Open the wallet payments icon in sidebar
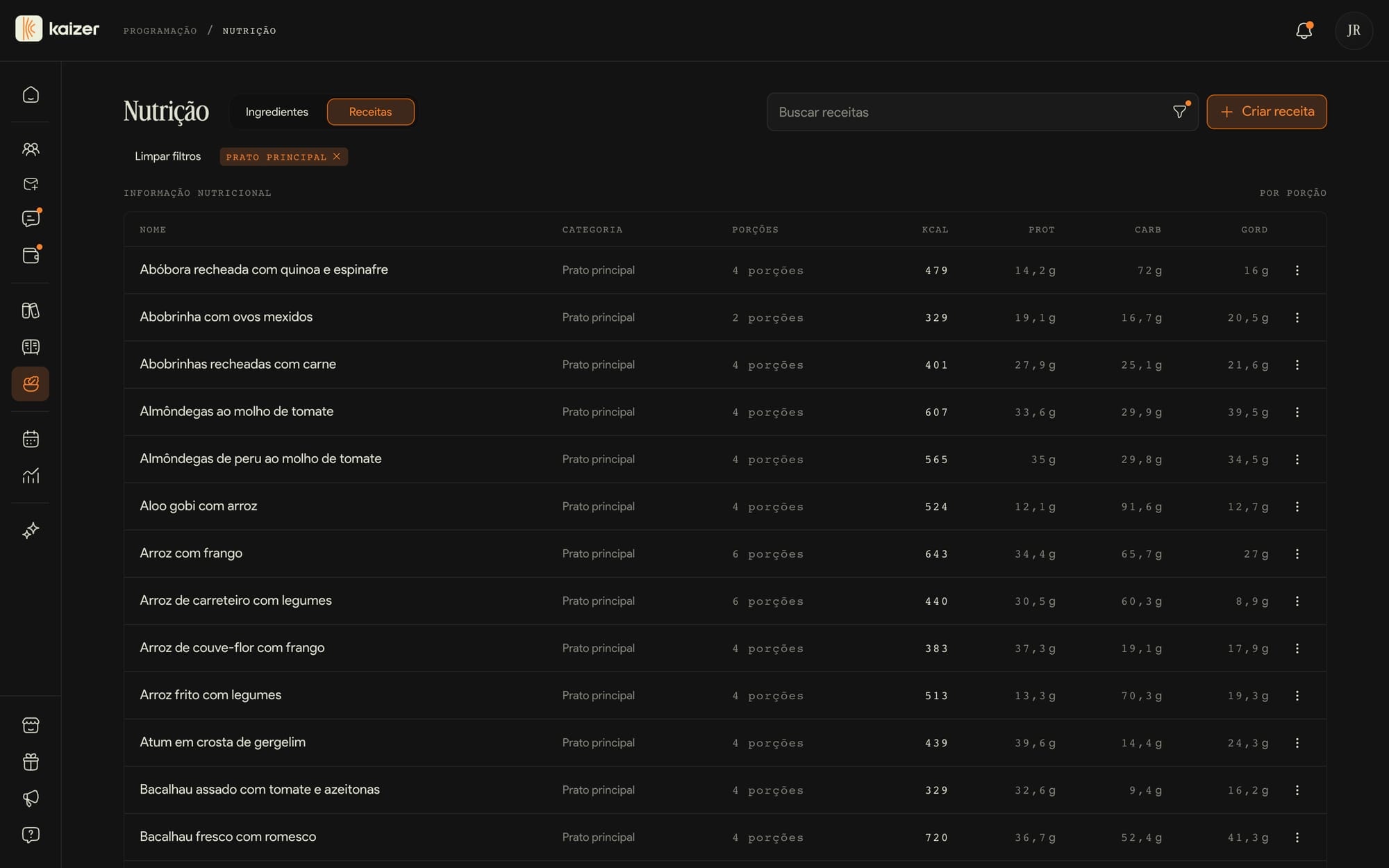The image size is (1389, 868). [31, 256]
